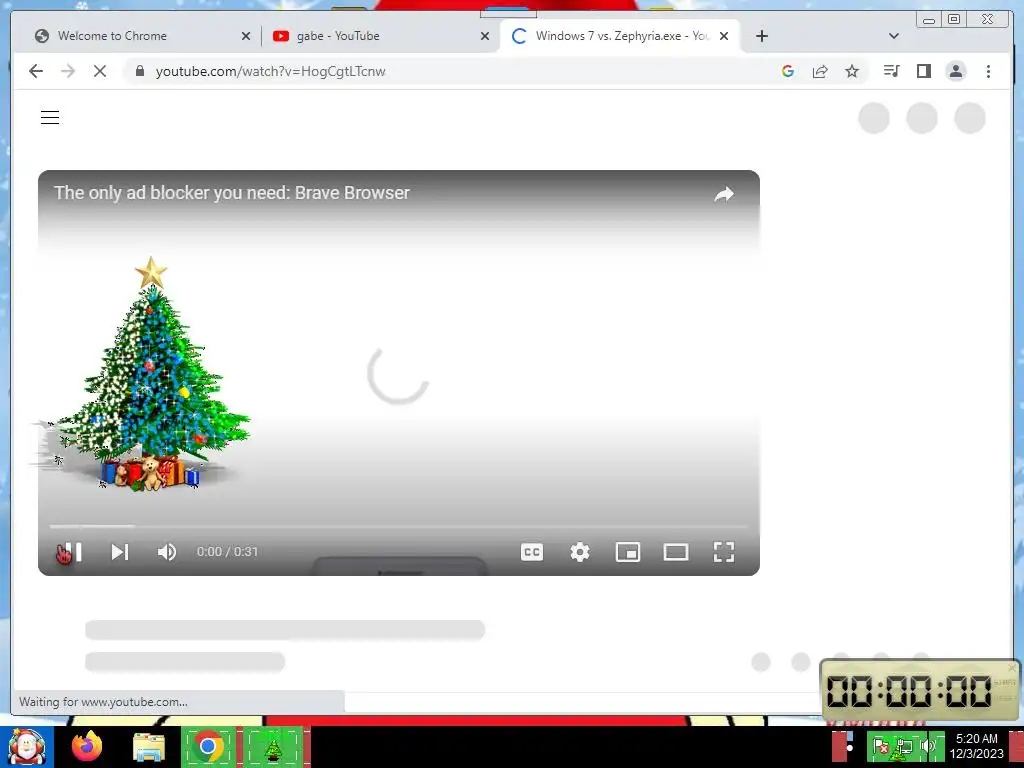Click the forward navigation arrow
The image size is (1024, 768).
click(x=68, y=71)
